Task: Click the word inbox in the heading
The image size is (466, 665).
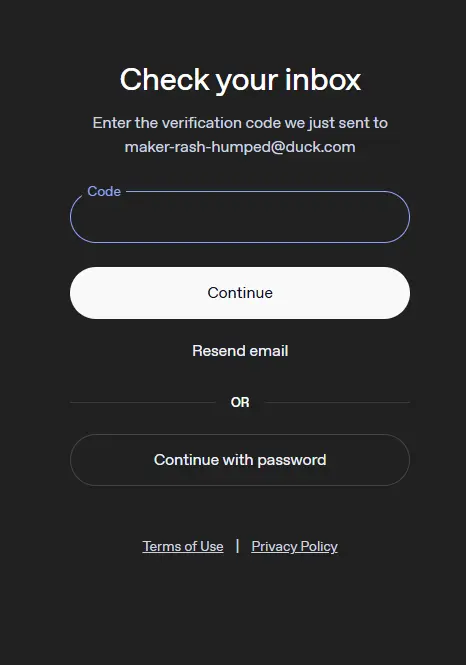Action: tap(323, 79)
